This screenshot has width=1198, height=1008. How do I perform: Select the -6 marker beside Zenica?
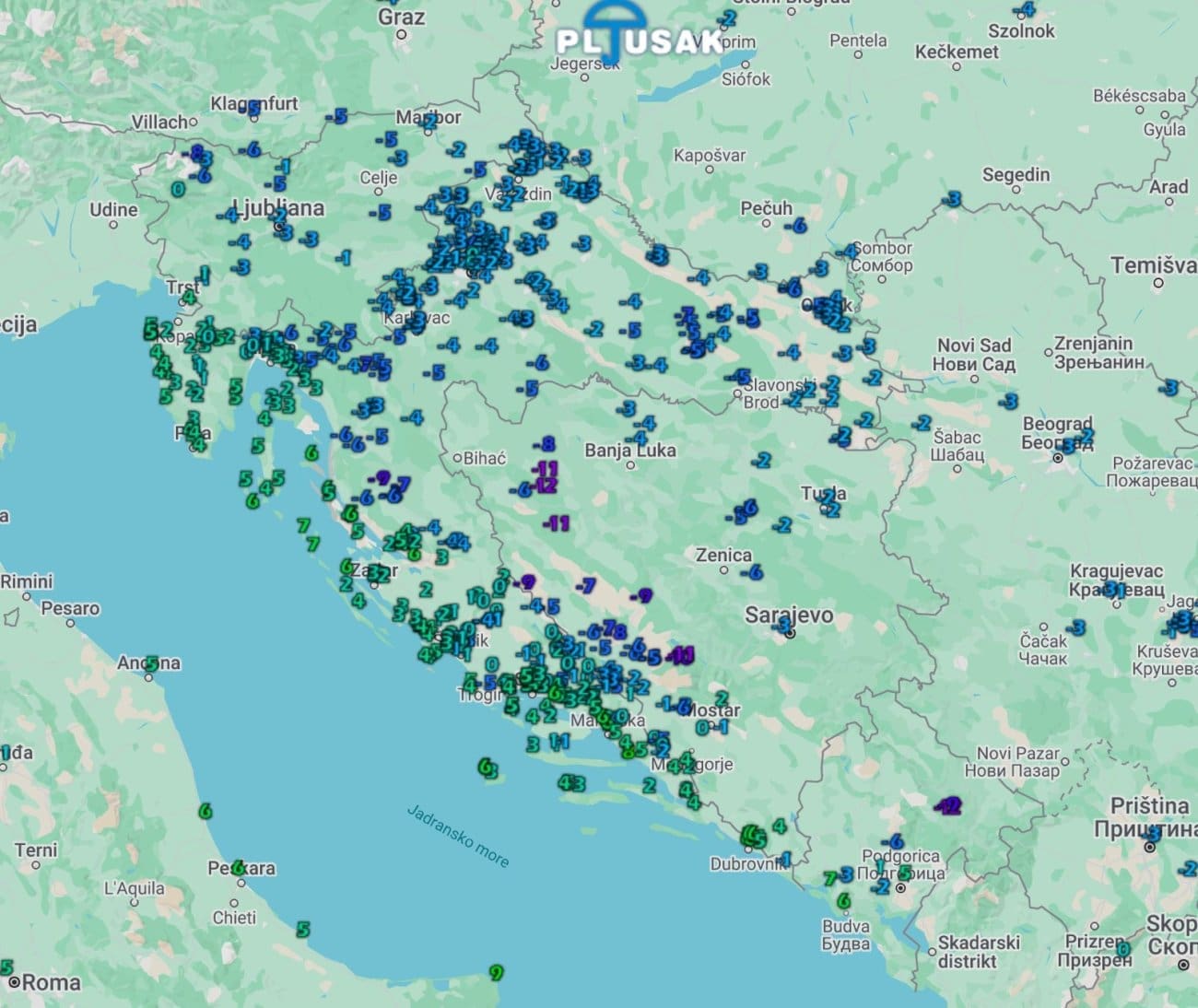[754, 572]
